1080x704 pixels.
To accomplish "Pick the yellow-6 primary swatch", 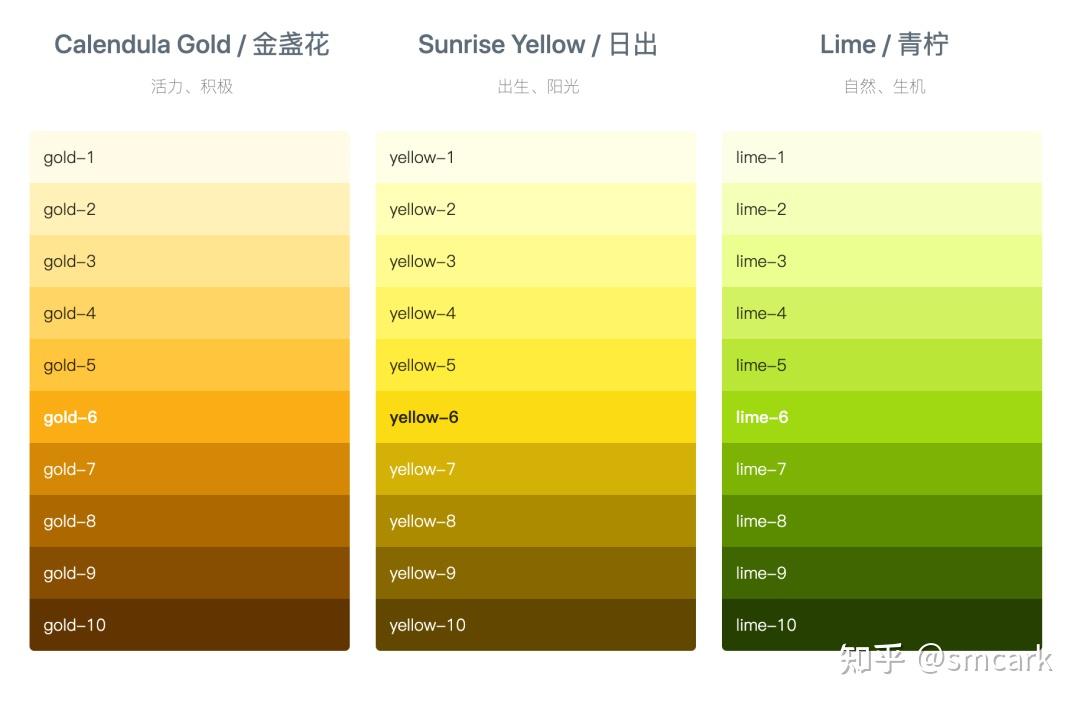I will click(535, 417).
